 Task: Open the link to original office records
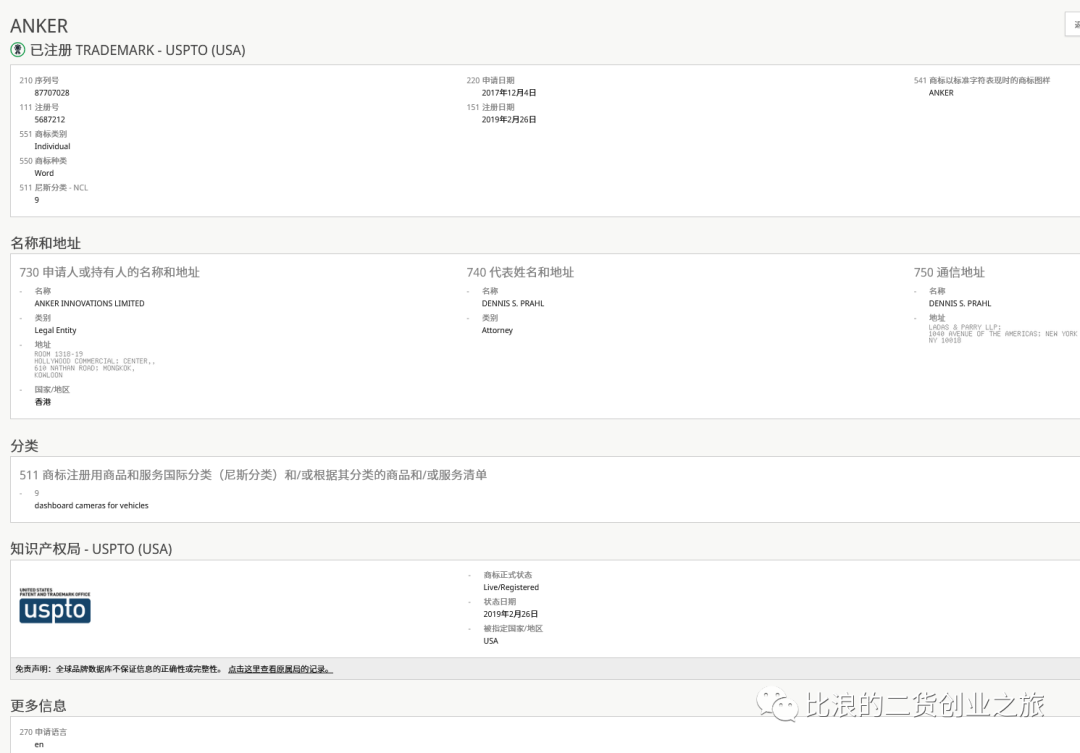280,669
